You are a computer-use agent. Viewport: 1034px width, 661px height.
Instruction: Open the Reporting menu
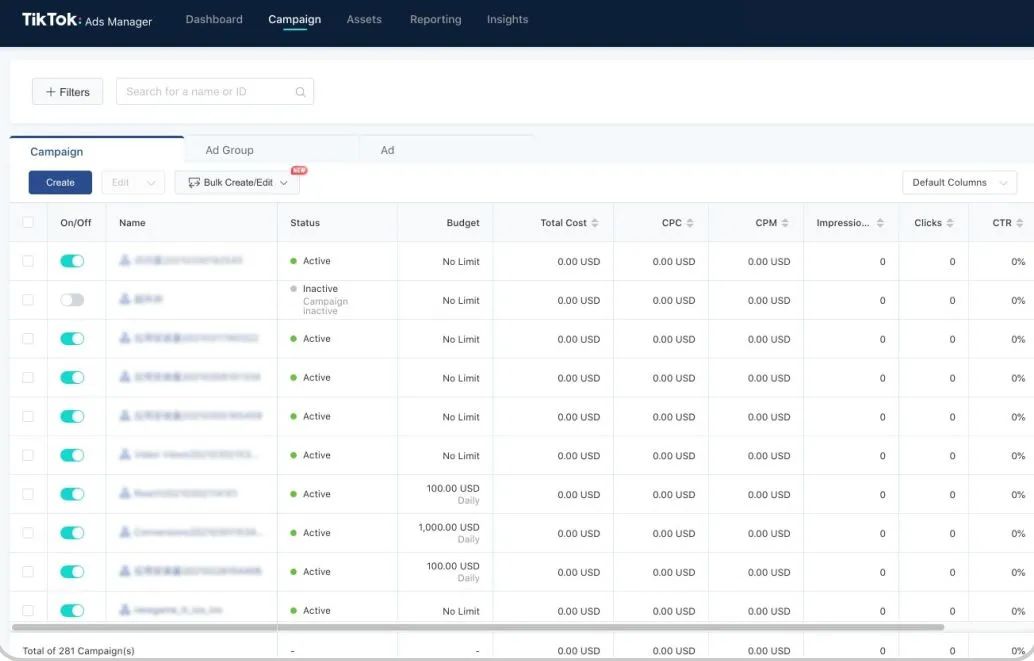click(x=435, y=20)
